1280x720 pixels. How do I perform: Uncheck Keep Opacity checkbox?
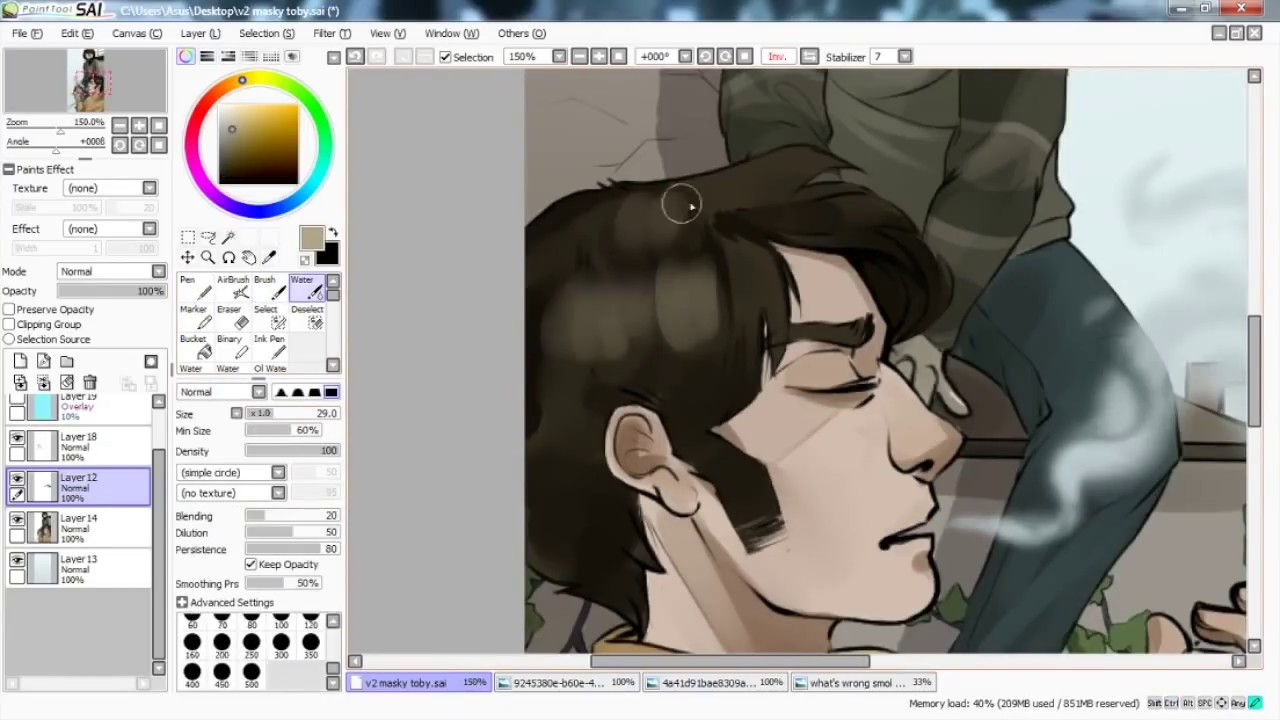[x=251, y=564]
